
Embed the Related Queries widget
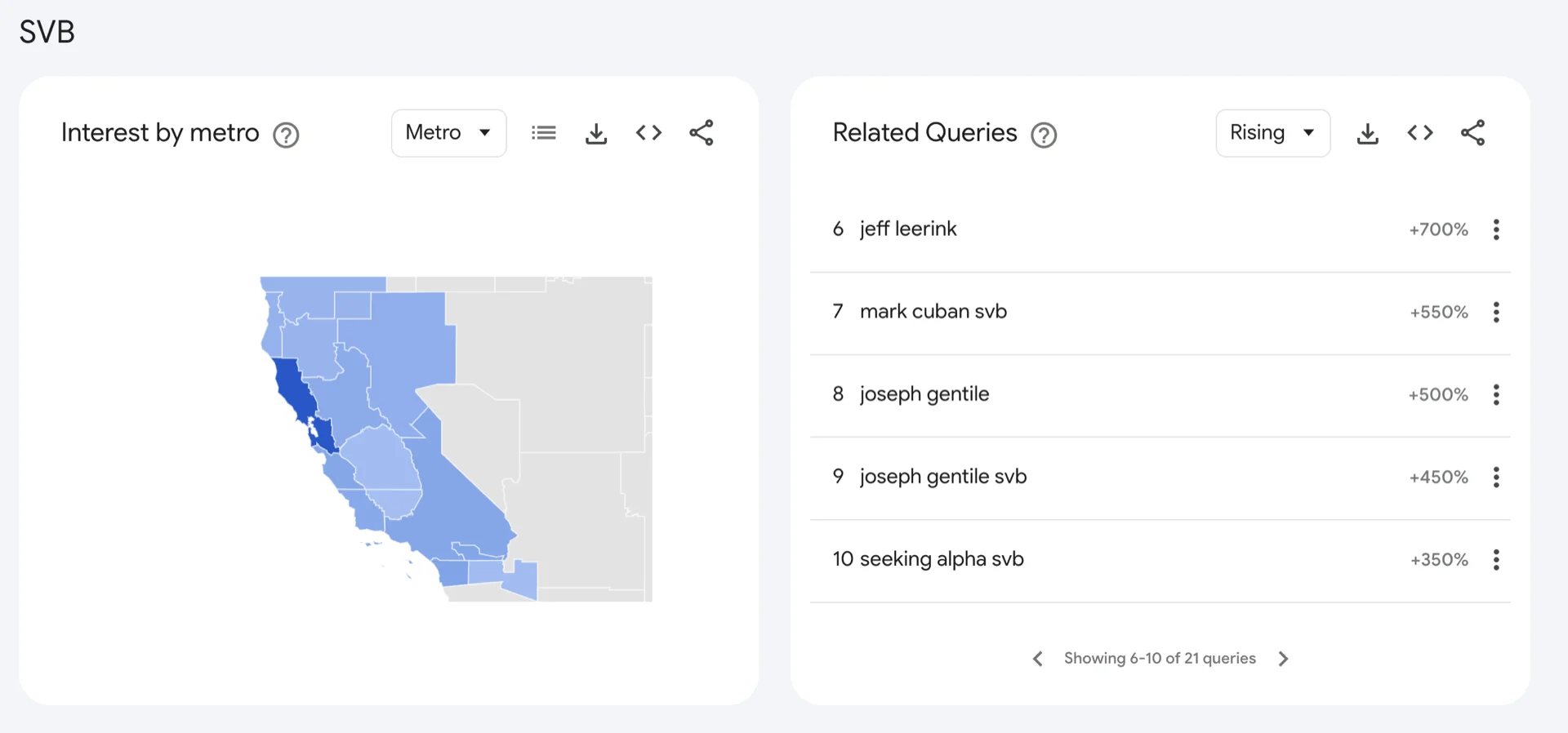click(1420, 133)
